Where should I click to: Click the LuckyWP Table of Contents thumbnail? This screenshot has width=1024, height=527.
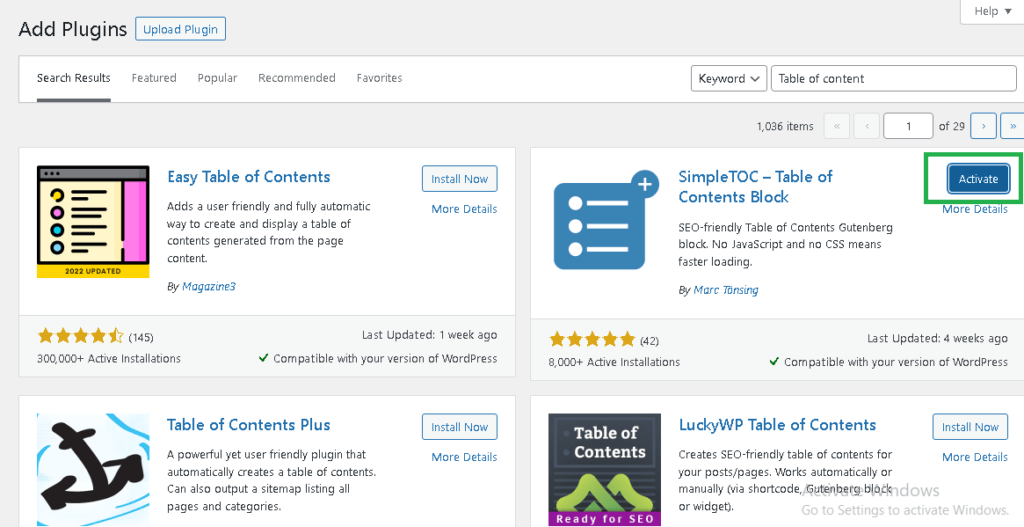(604, 470)
